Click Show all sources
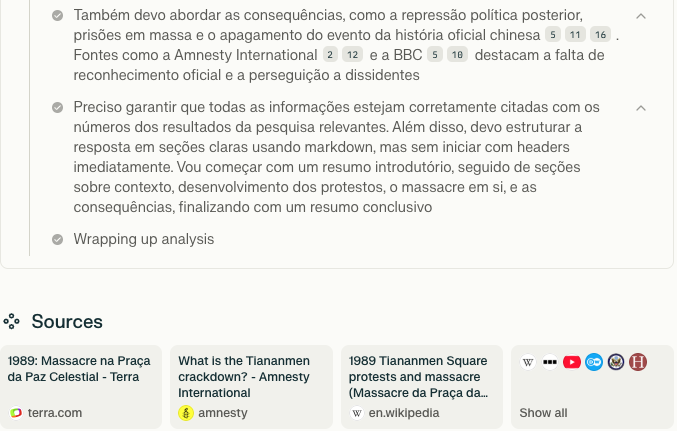The height and width of the screenshot is (431, 677). (543, 413)
